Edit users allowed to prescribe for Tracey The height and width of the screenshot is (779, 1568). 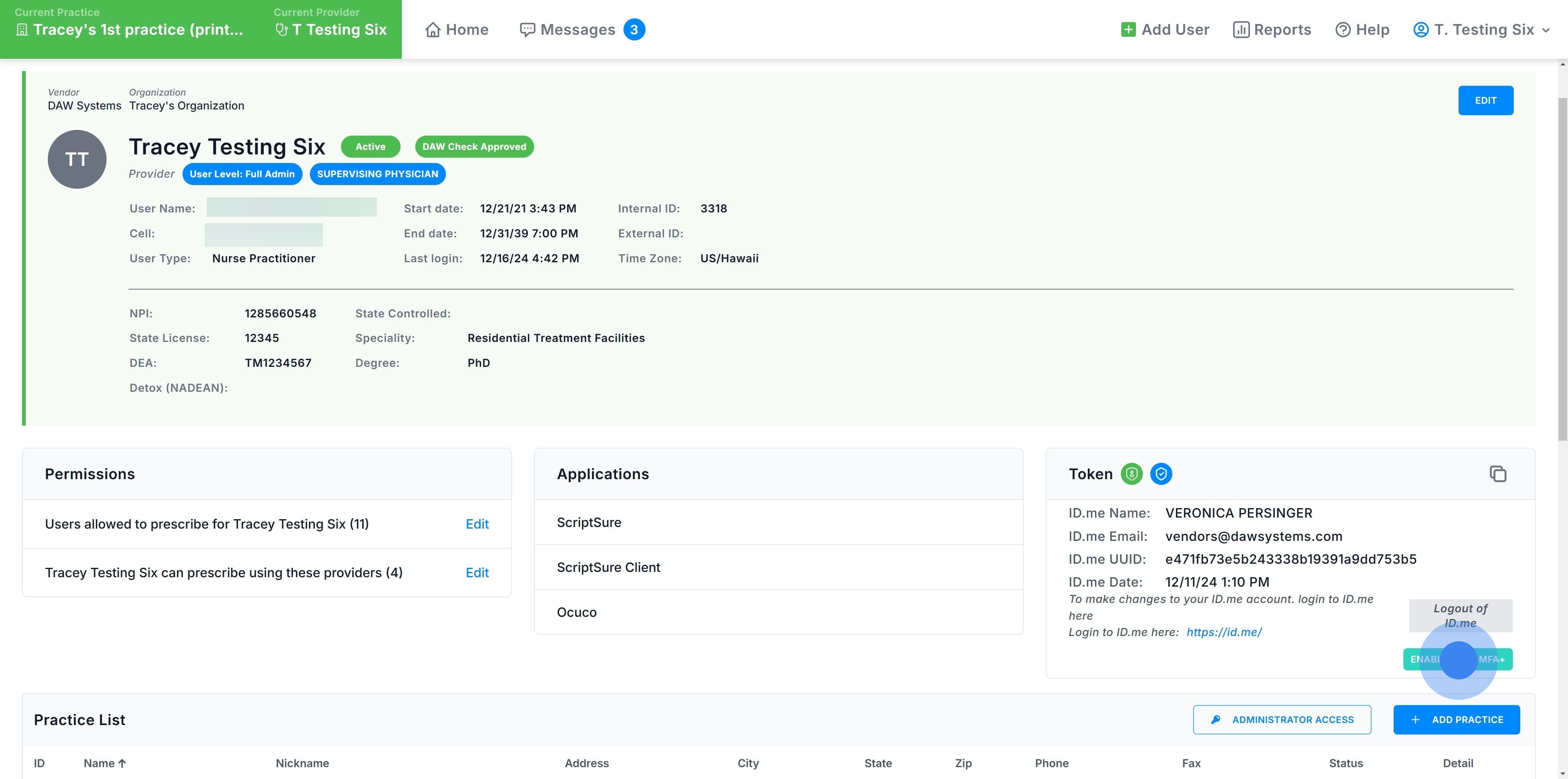pyautogui.click(x=477, y=524)
